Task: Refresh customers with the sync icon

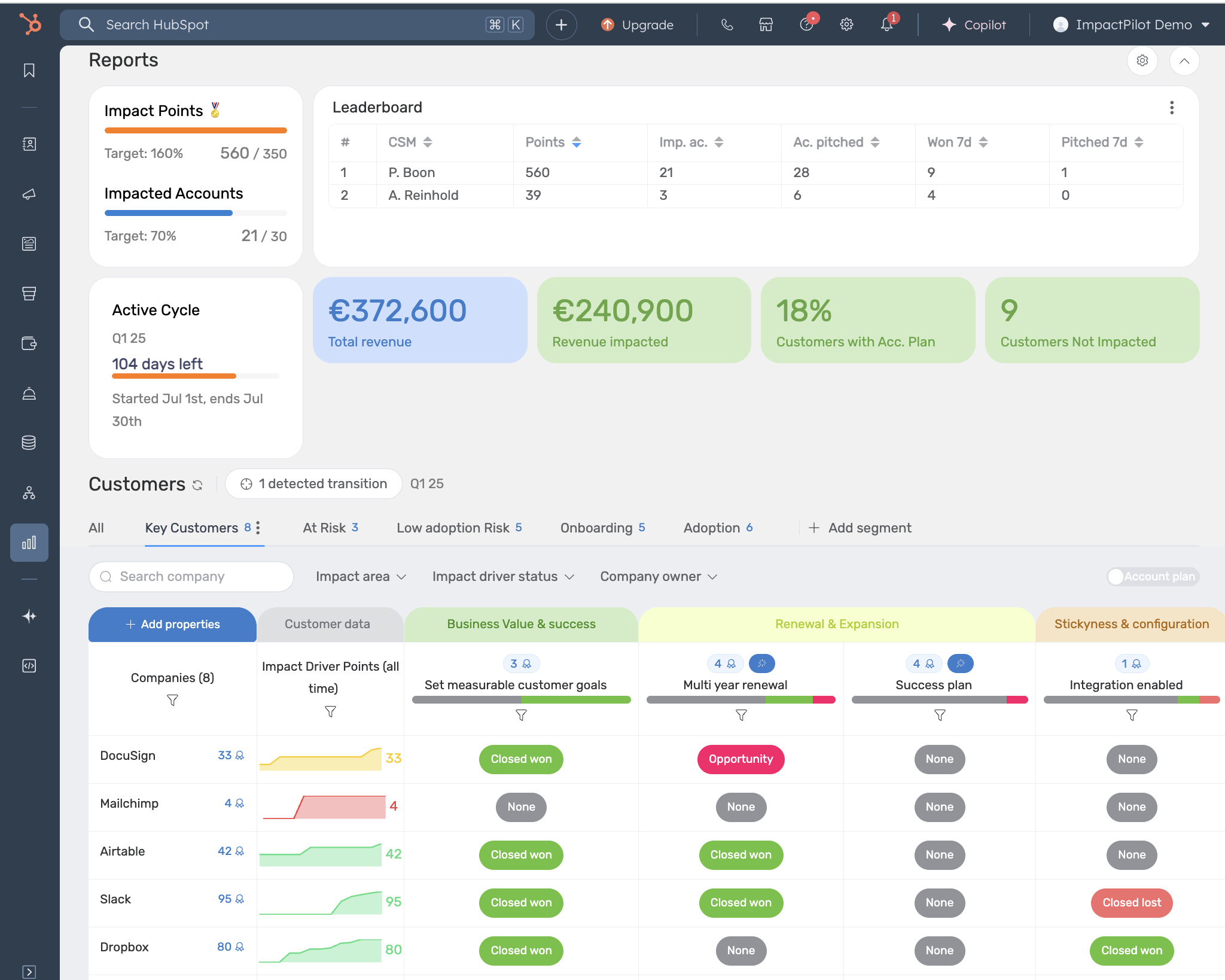Action: click(198, 485)
